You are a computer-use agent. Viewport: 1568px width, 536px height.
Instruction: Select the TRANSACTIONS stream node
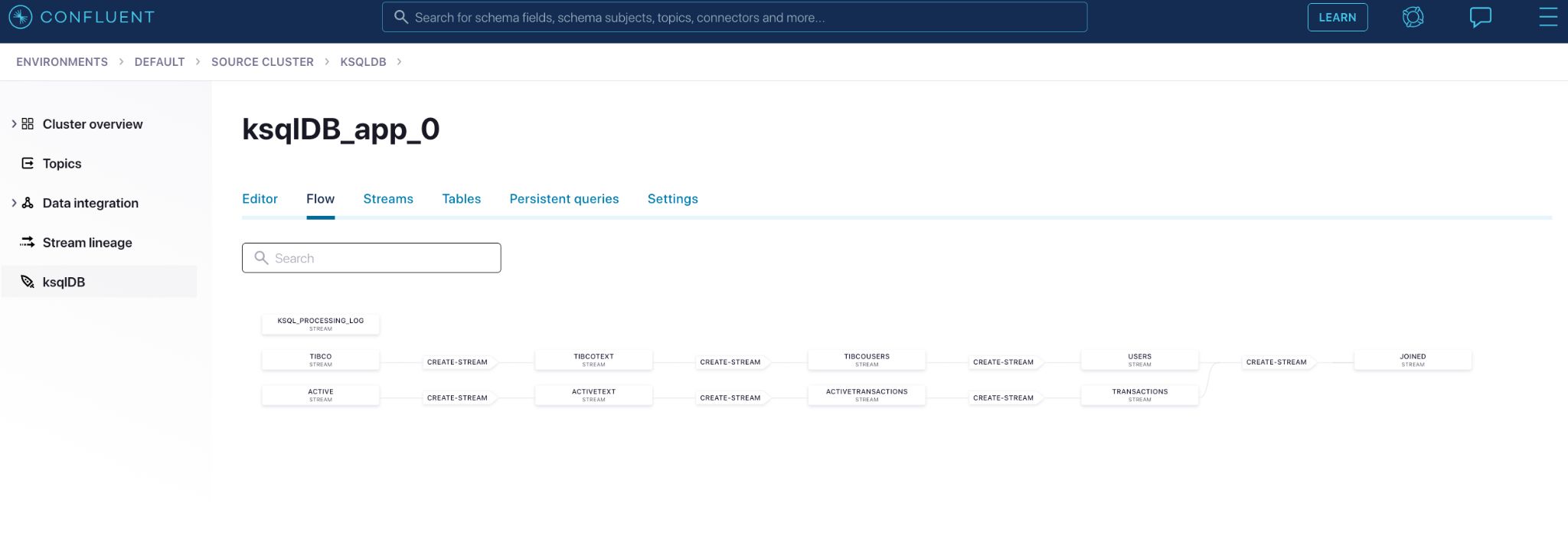tap(1139, 395)
